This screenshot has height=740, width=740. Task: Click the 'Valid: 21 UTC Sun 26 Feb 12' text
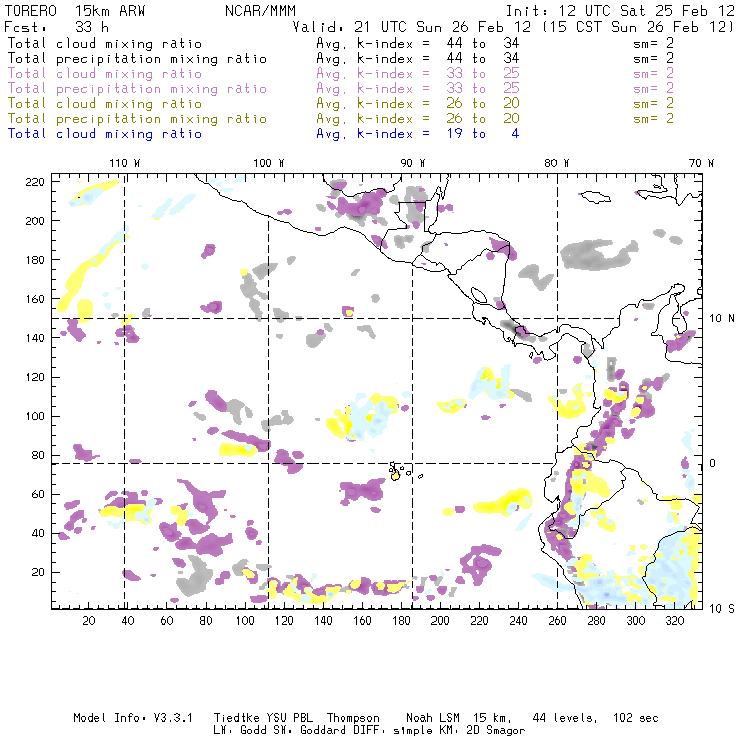[412, 27]
